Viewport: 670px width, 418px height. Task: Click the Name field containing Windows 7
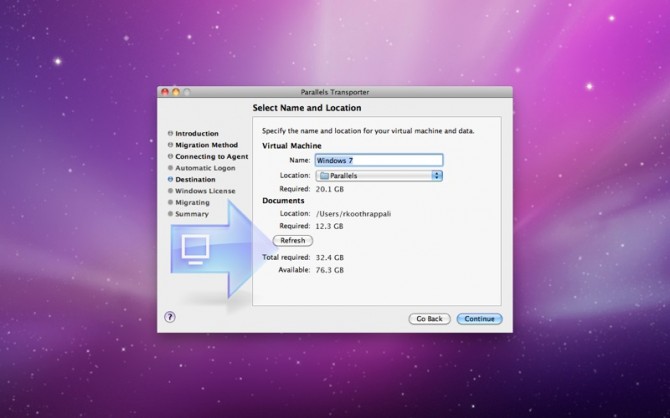pyautogui.click(x=378, y=160)
